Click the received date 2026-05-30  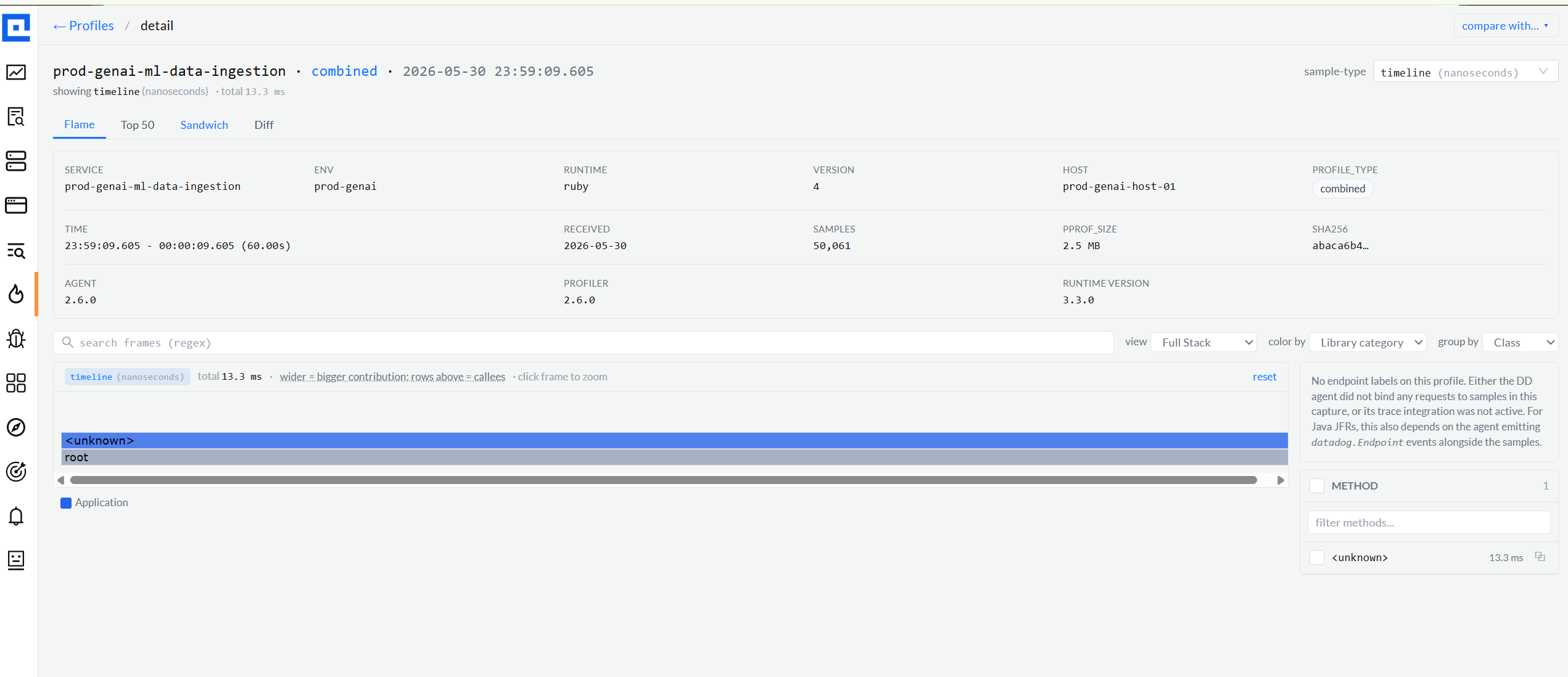(x=595, y=245)
